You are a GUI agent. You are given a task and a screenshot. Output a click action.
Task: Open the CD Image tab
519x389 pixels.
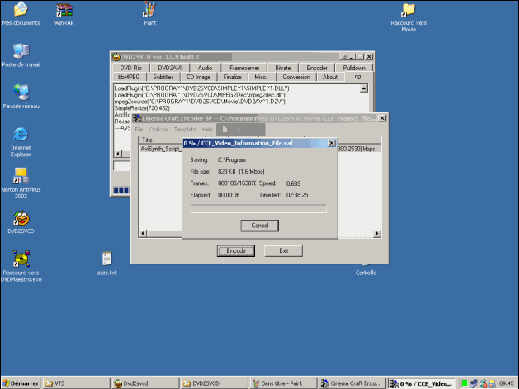(199, 77)
